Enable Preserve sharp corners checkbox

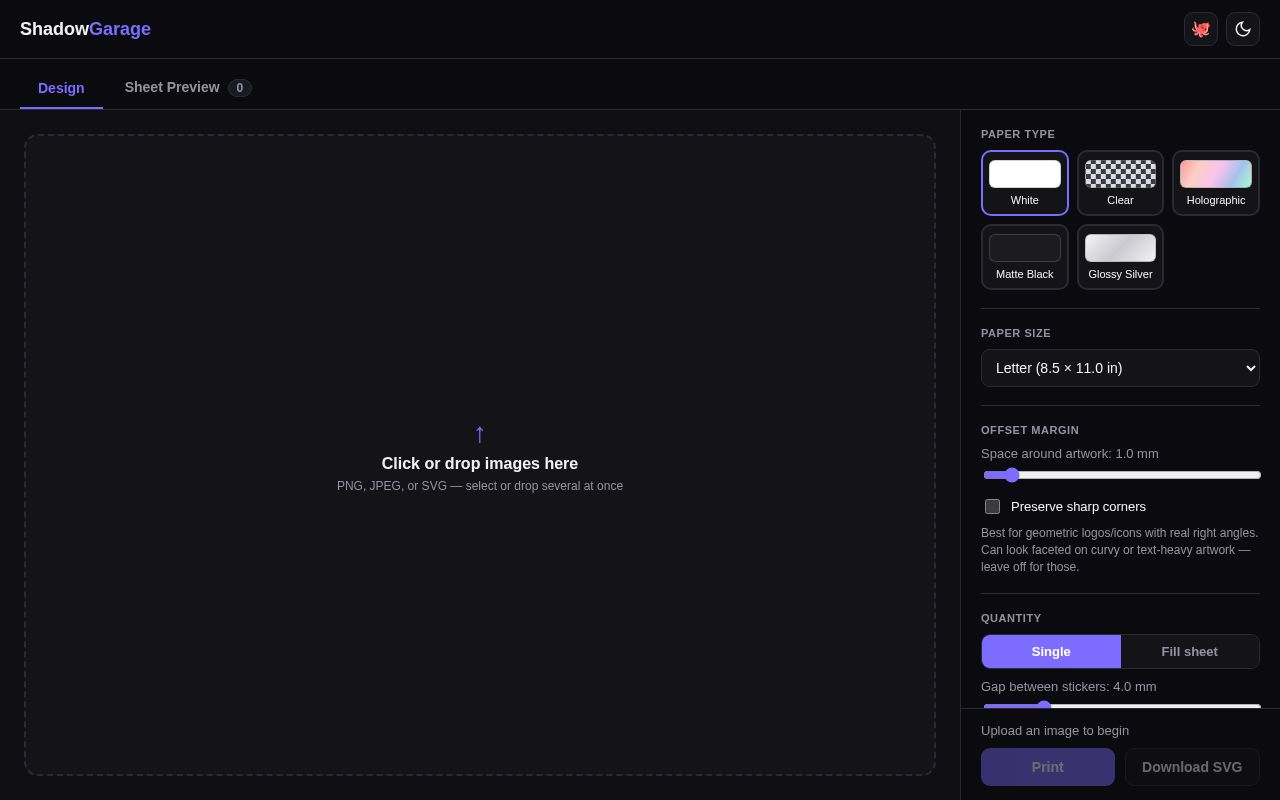[x=992, y=506]
